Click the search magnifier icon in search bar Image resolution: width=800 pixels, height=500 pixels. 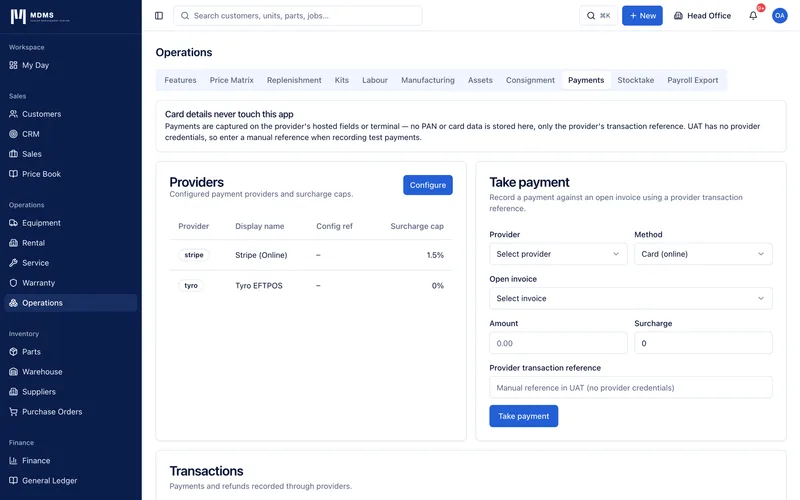coord(185,16)
